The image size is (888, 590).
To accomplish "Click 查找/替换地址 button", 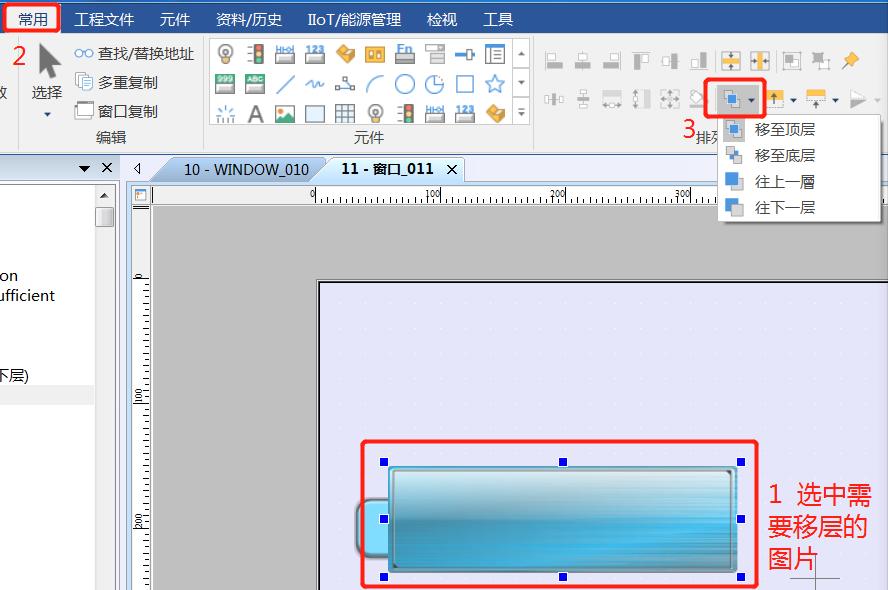I will tap(134, 53).
